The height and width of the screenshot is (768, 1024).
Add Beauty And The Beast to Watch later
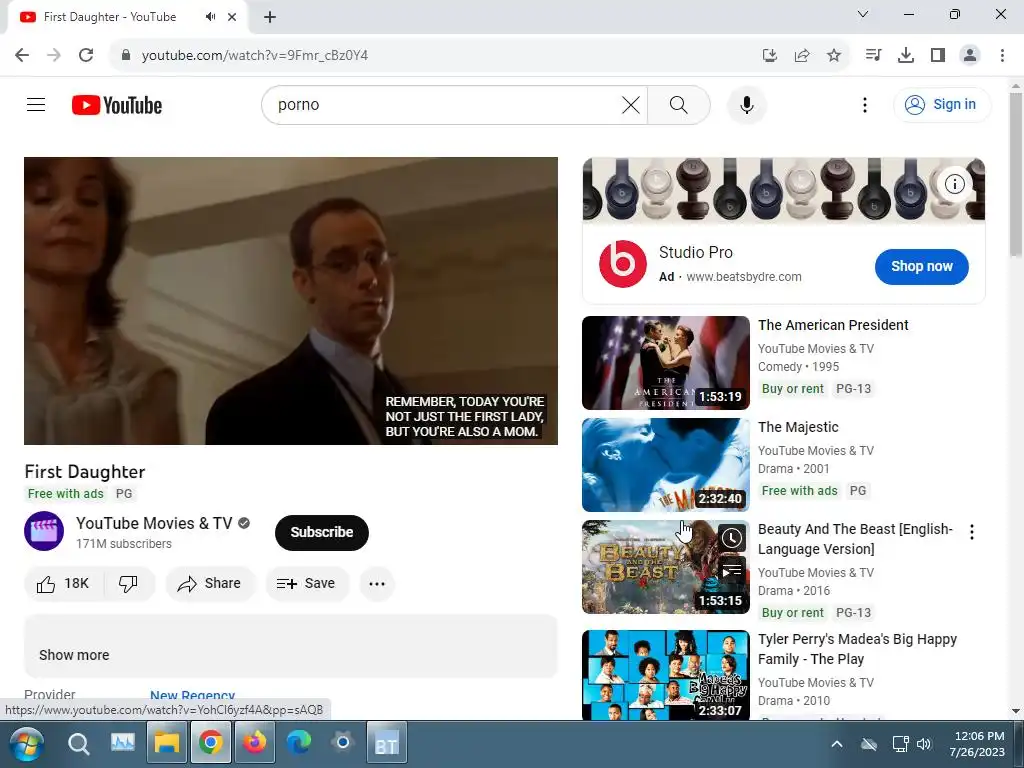tap(732, 538)
